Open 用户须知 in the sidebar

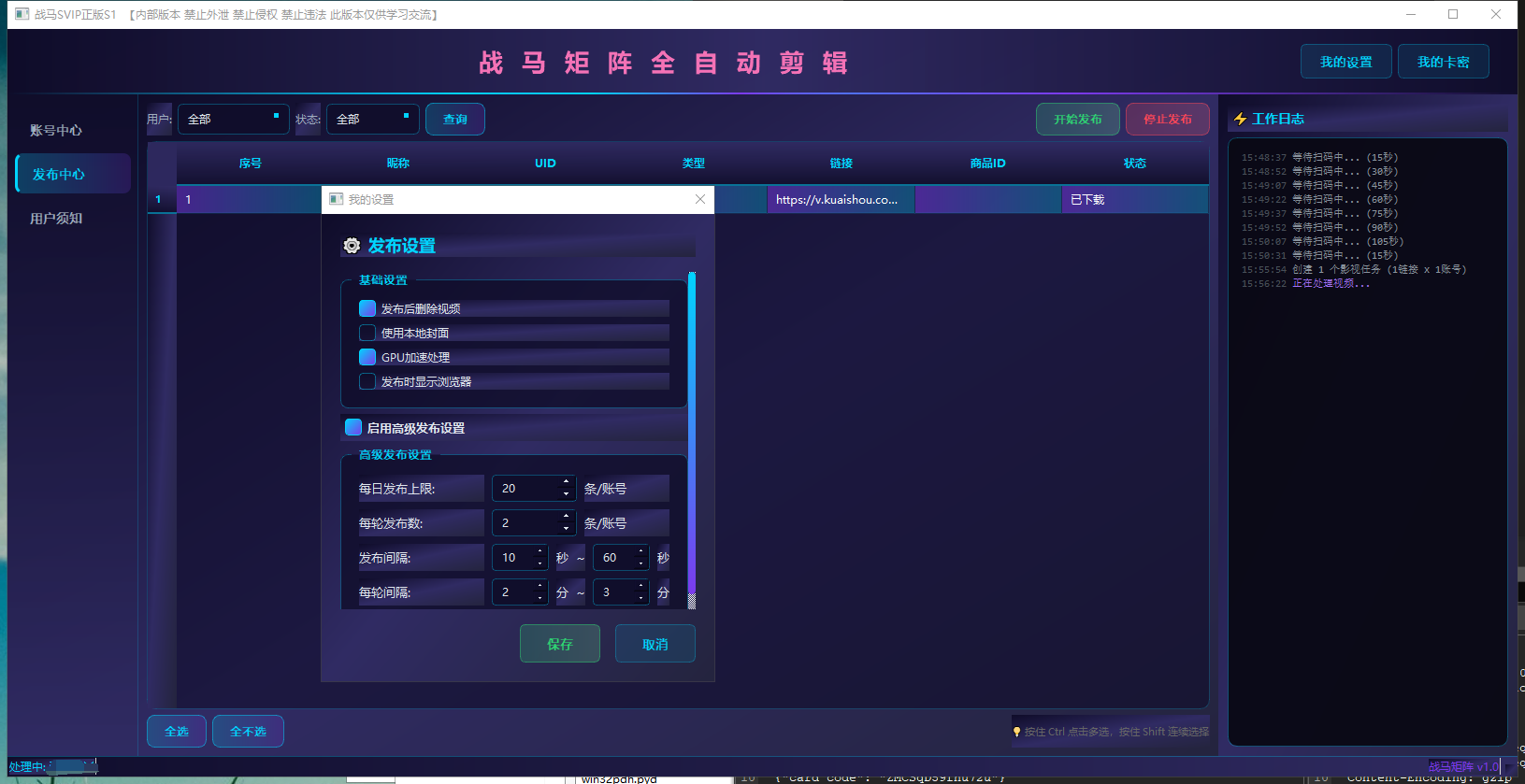[73, 218]
